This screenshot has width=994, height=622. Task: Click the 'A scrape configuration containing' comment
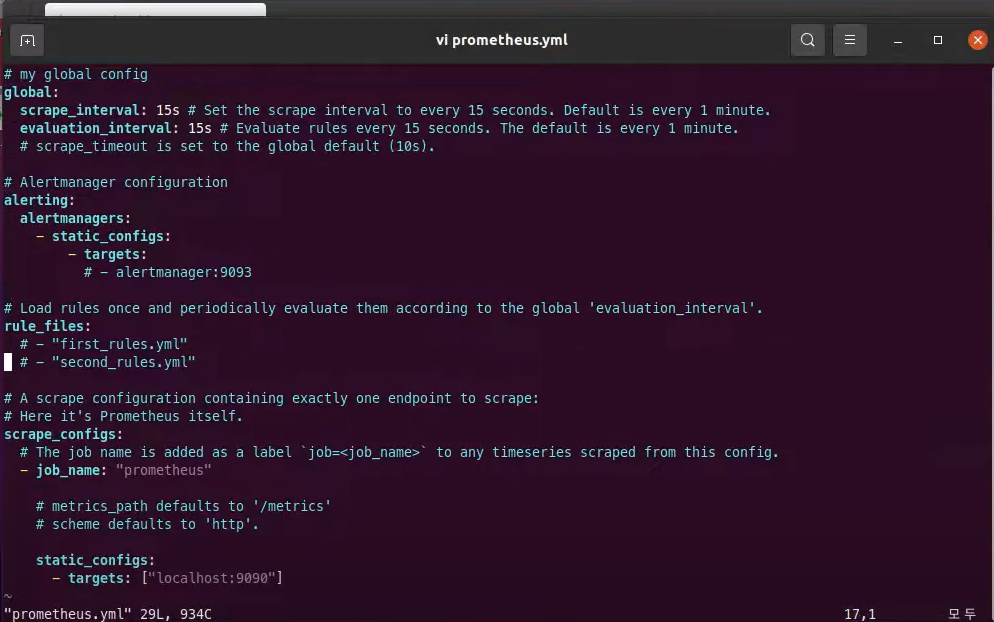[x=271, y=398]
